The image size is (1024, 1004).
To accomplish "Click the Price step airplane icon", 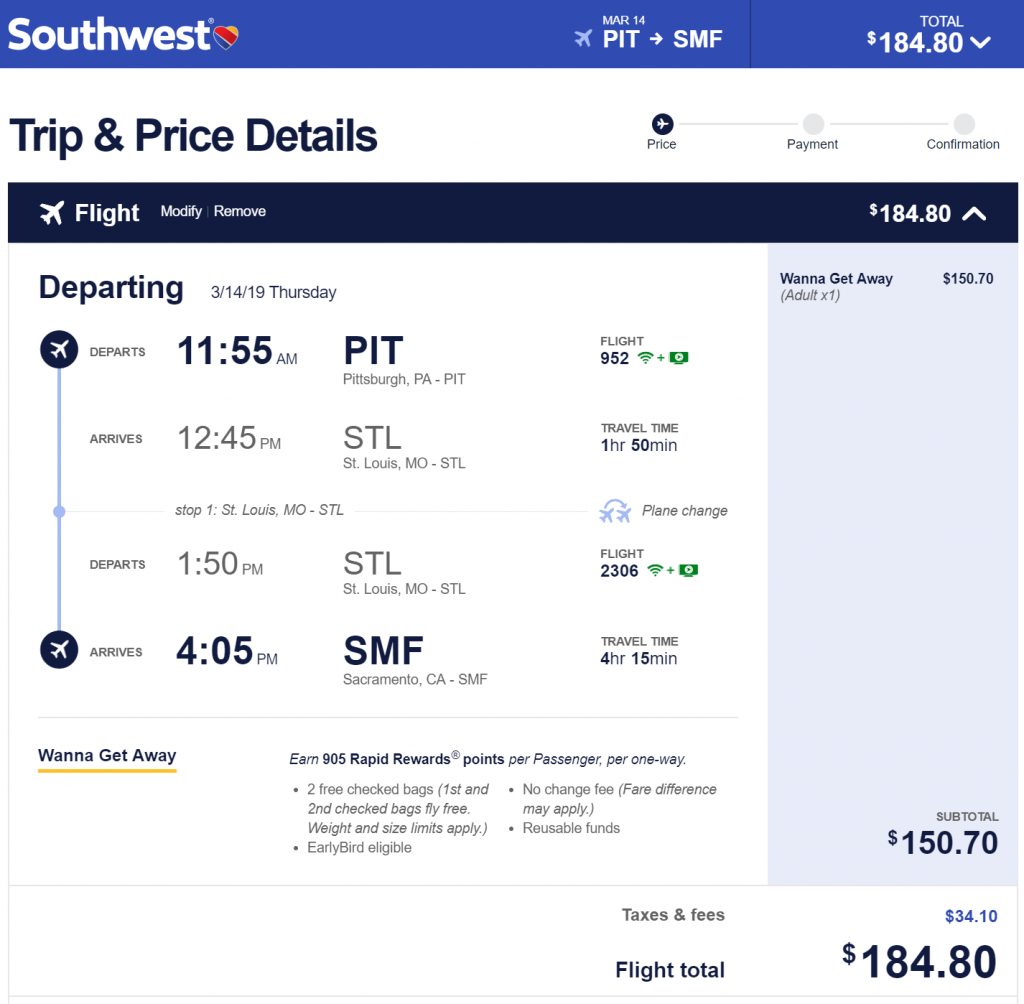I will (662, 123).
